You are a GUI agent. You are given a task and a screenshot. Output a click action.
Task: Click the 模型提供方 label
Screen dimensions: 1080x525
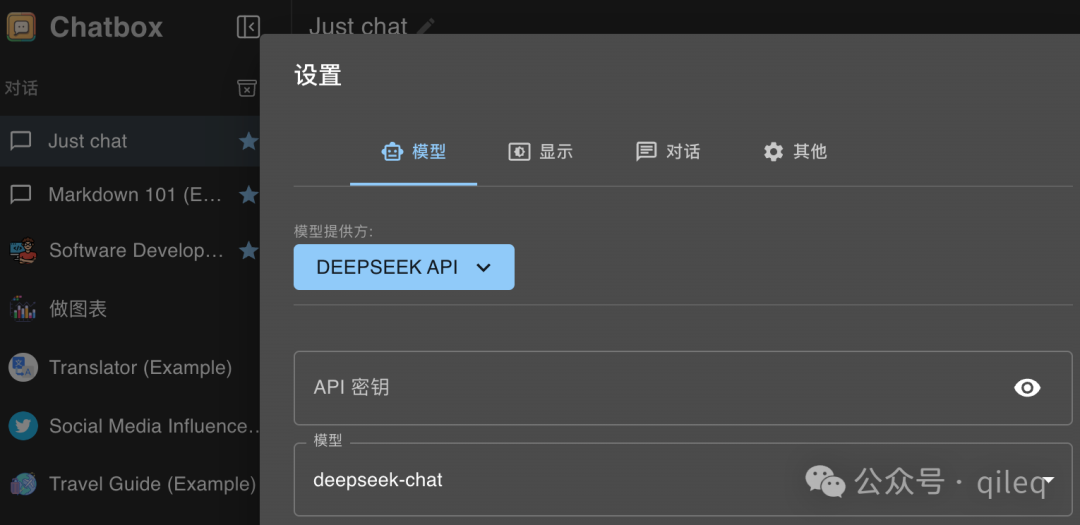[x=333, y=231]
